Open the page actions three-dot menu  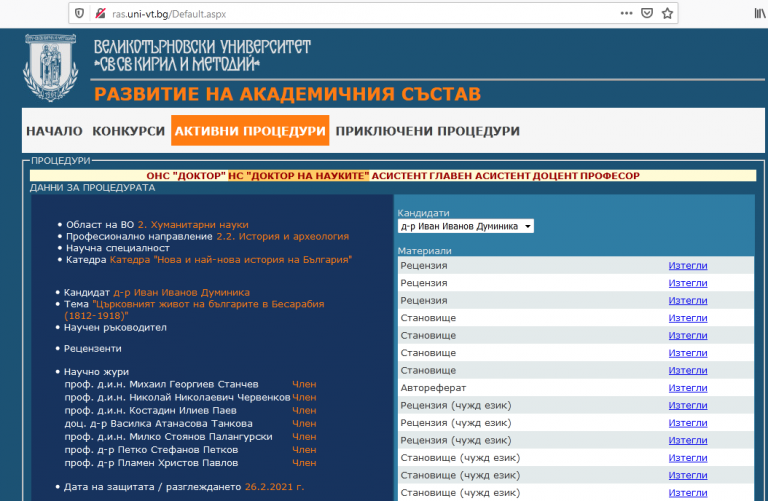(626, 14)
